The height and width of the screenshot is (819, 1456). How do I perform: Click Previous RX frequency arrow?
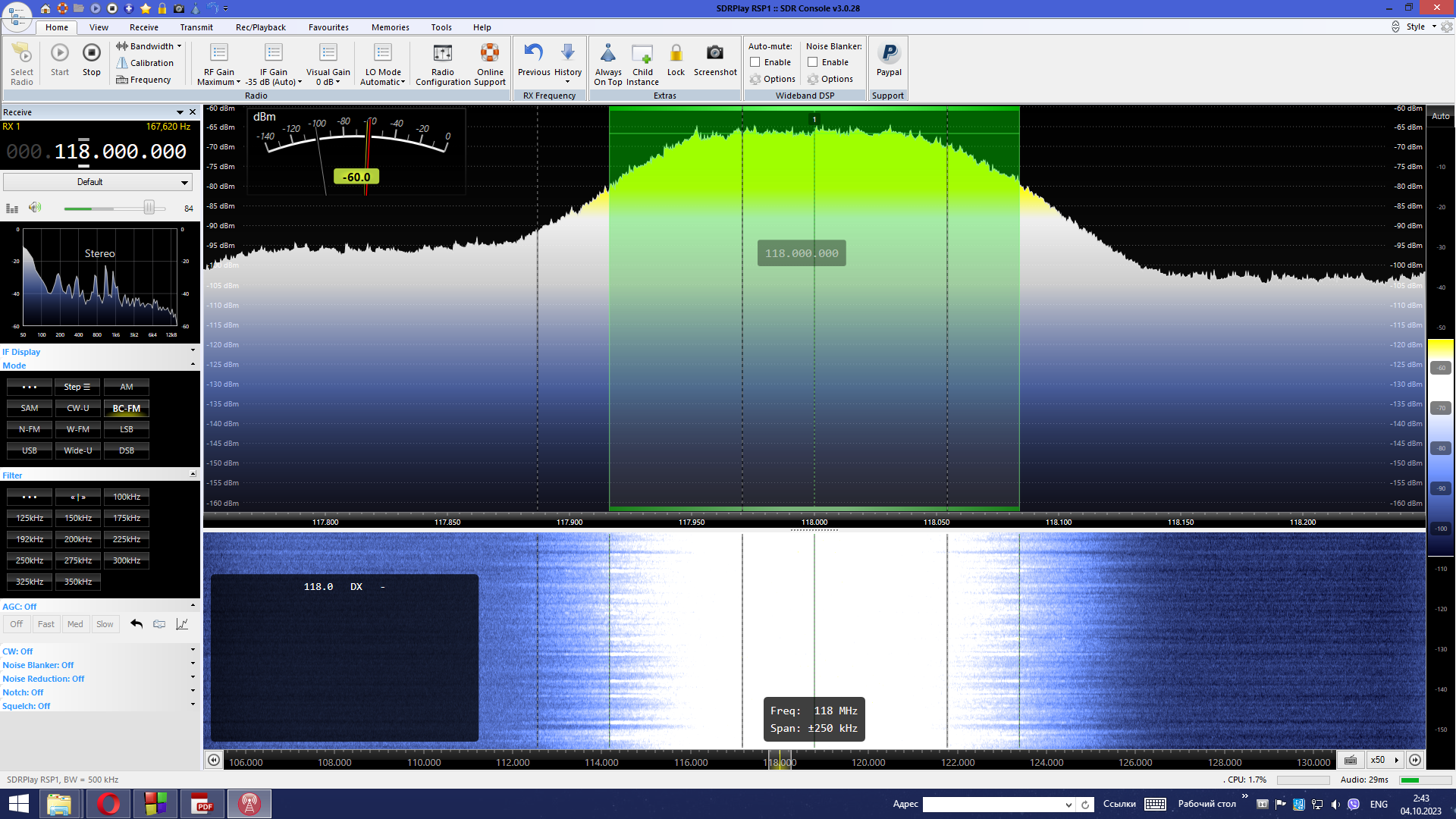[534, 53]
